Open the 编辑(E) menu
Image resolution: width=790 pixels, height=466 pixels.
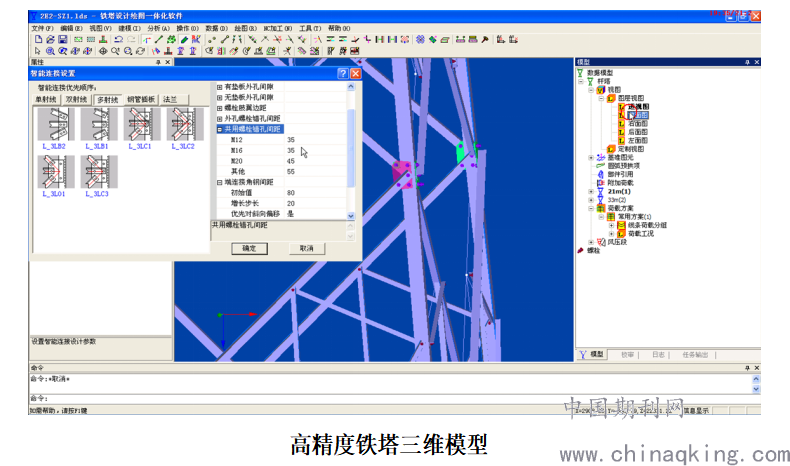(72, 28)
